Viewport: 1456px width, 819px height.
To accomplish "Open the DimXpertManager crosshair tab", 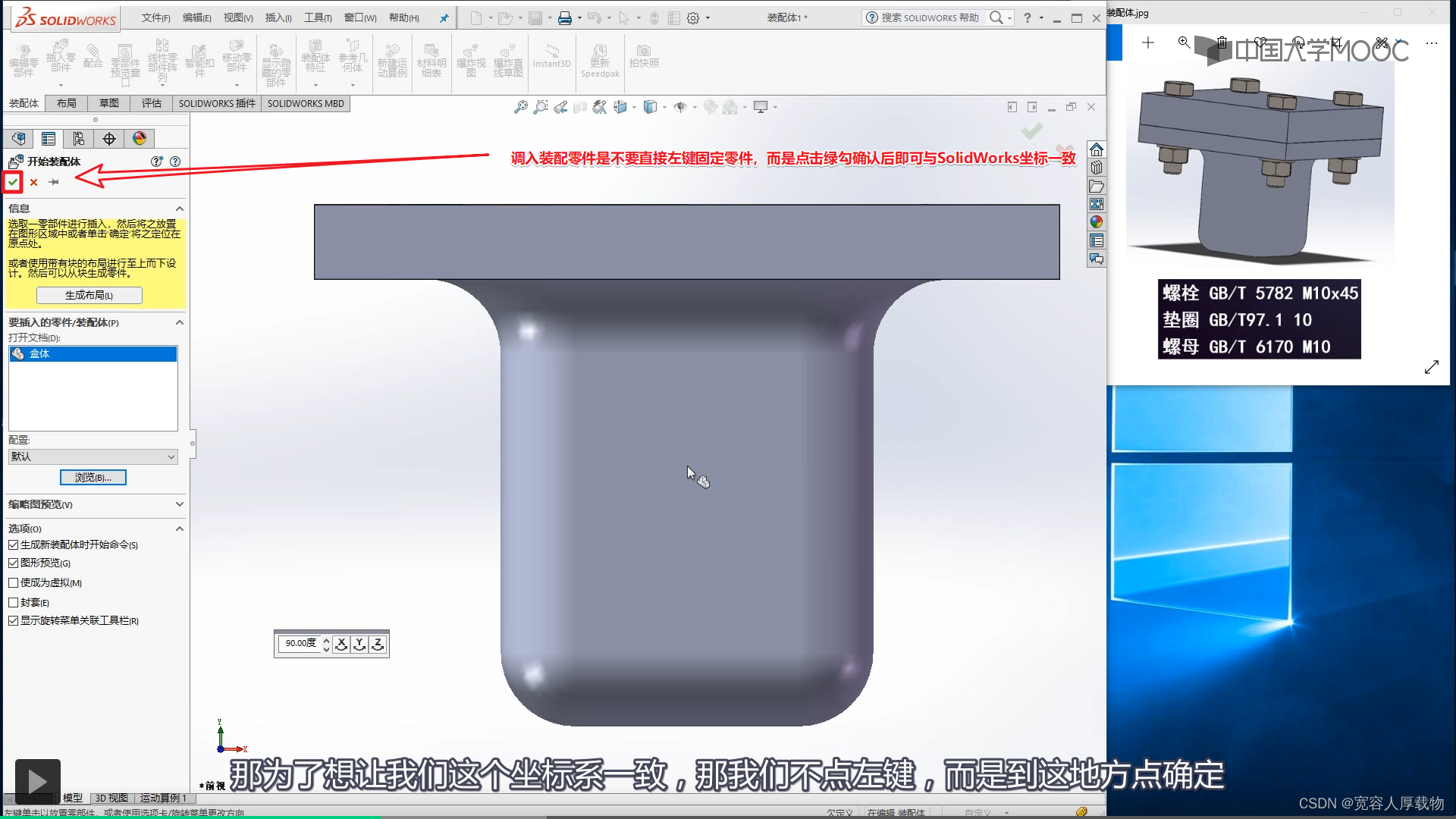I will click(109, 139).
